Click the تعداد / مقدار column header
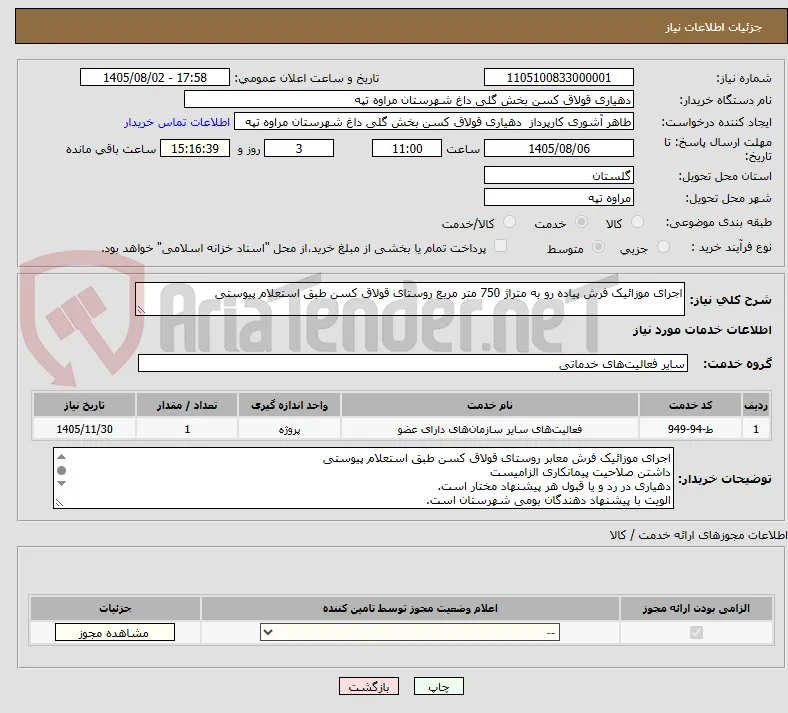The height and width of the screenshot is (713, 788). click(187, 405)
